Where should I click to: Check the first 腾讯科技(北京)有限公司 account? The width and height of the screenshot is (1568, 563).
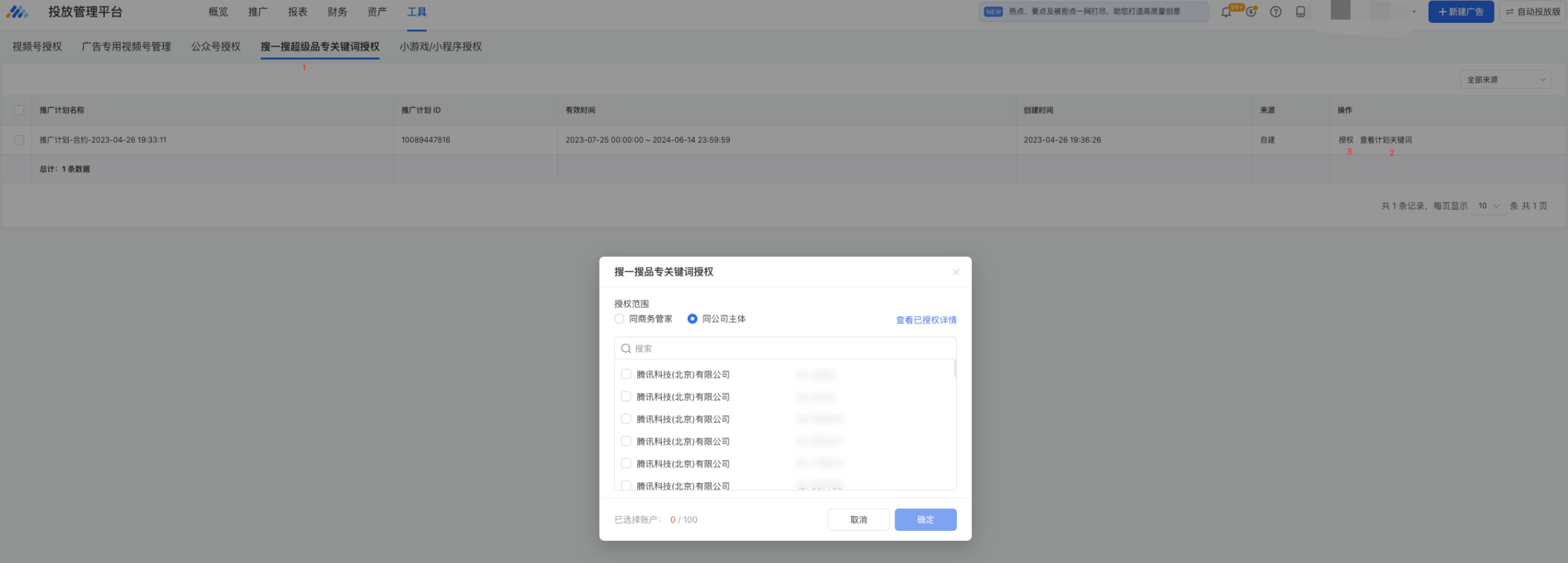point(626,374)
